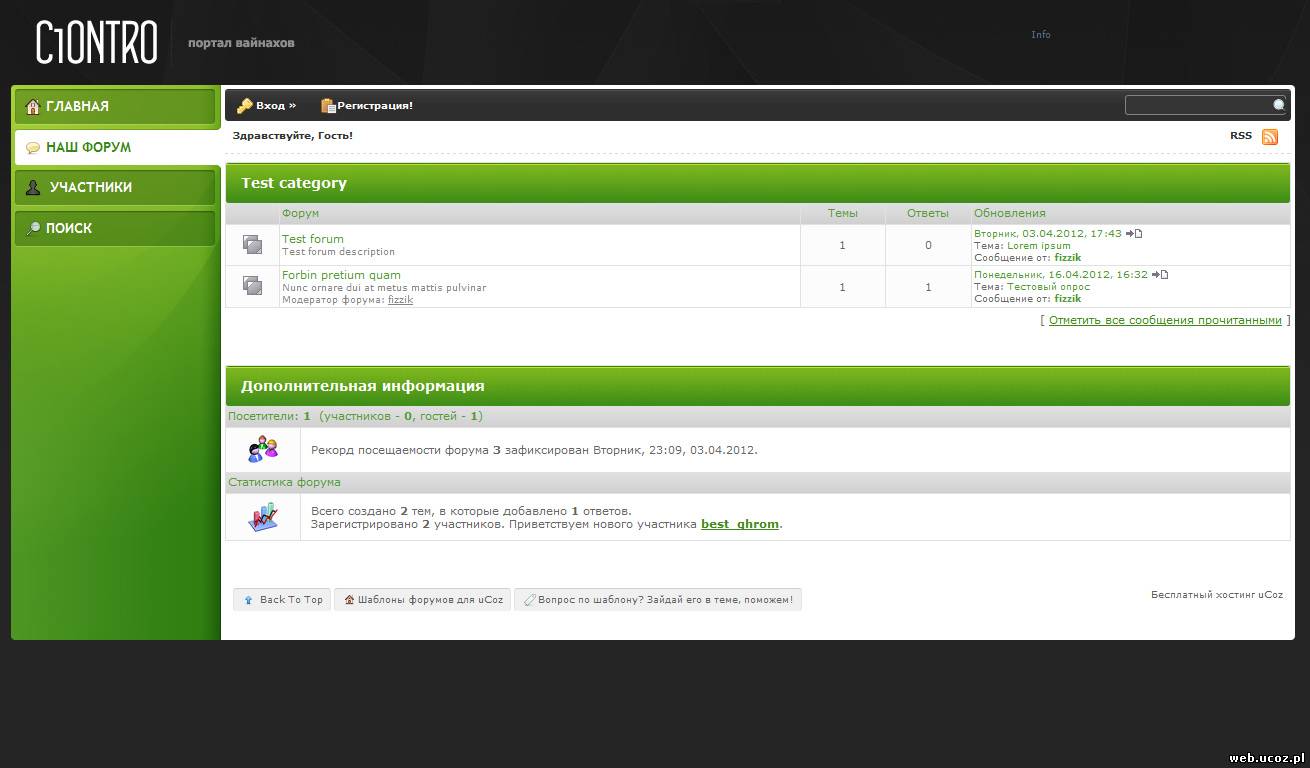Viewport: 1310px width, 768px height.
Task: Open the Участники sidebar page
Action: 115,187
